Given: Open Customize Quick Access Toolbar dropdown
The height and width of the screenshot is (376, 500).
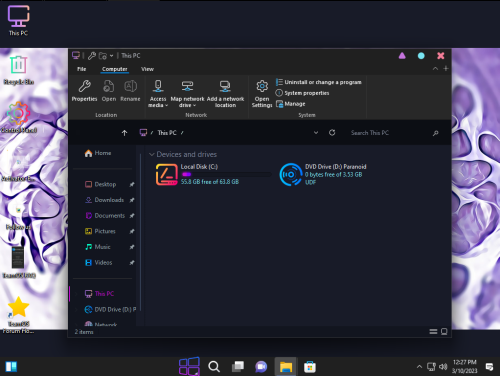Looking at the screenshot, I should coord(111,56).
